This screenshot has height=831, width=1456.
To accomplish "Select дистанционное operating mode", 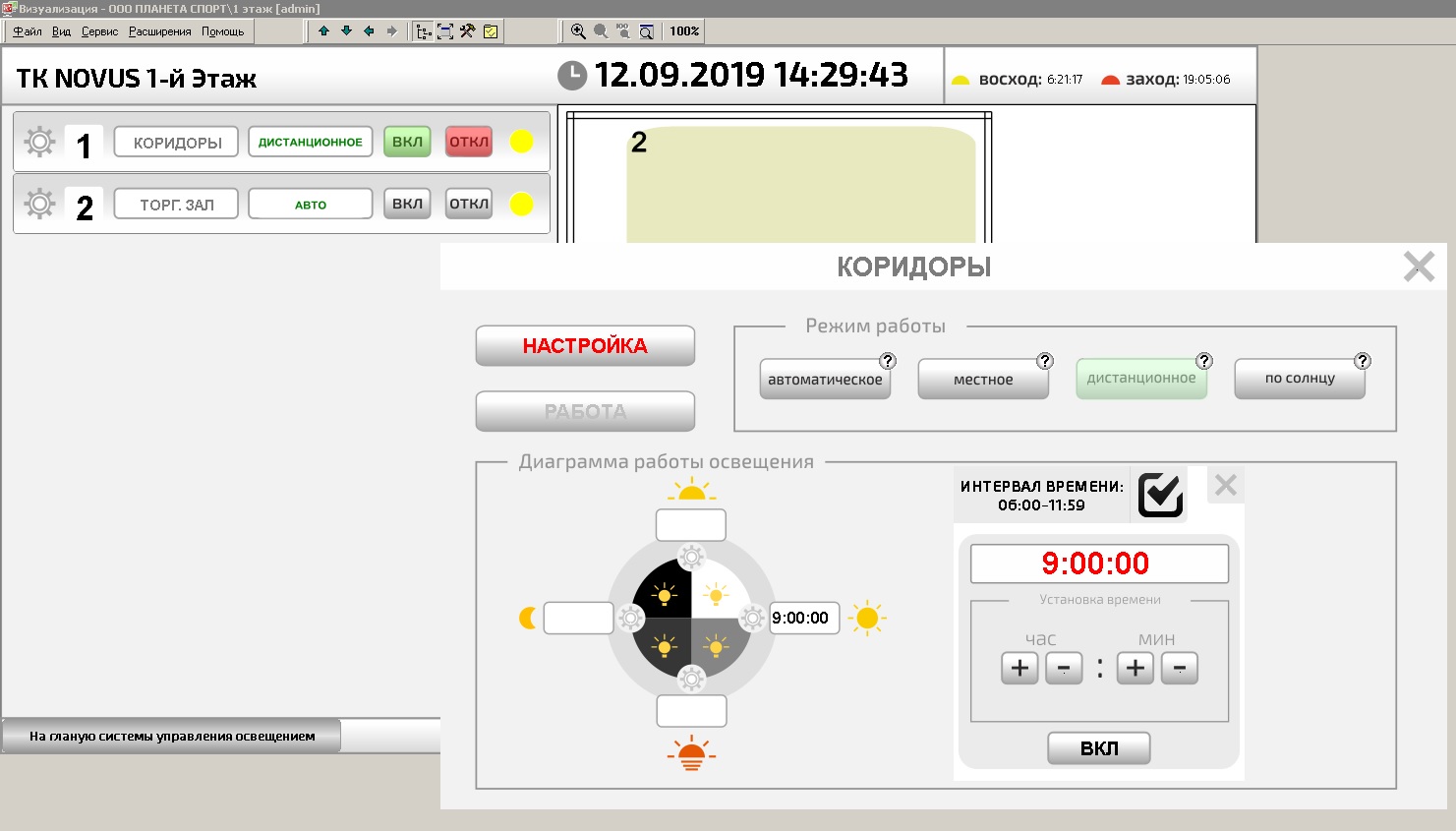I will click(1141, 379).
